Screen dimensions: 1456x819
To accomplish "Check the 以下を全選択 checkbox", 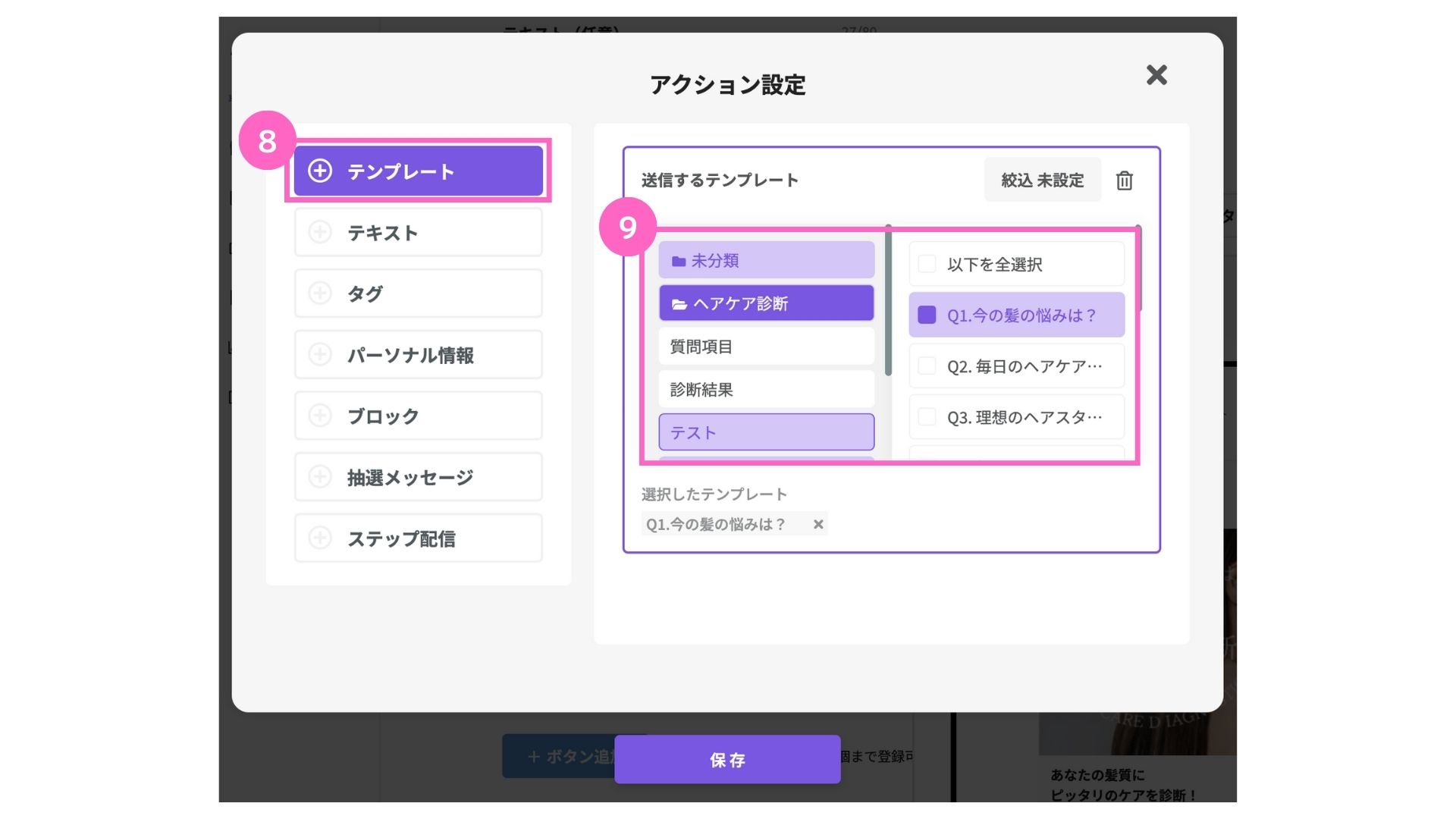I will pyautogui.click(x=927, y=264).
